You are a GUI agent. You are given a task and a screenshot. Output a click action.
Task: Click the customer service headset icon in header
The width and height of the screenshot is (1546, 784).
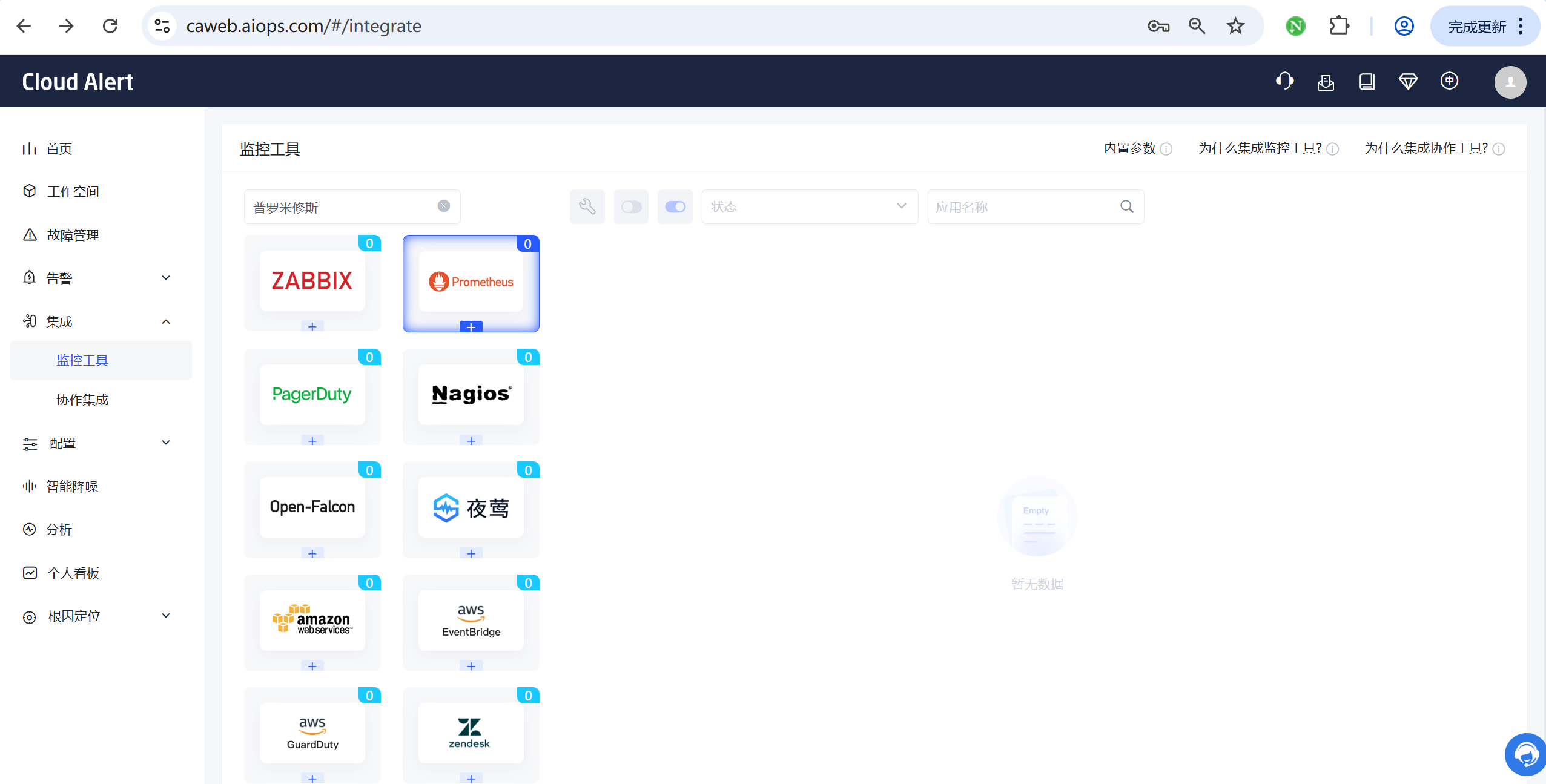click(1284, 81)
